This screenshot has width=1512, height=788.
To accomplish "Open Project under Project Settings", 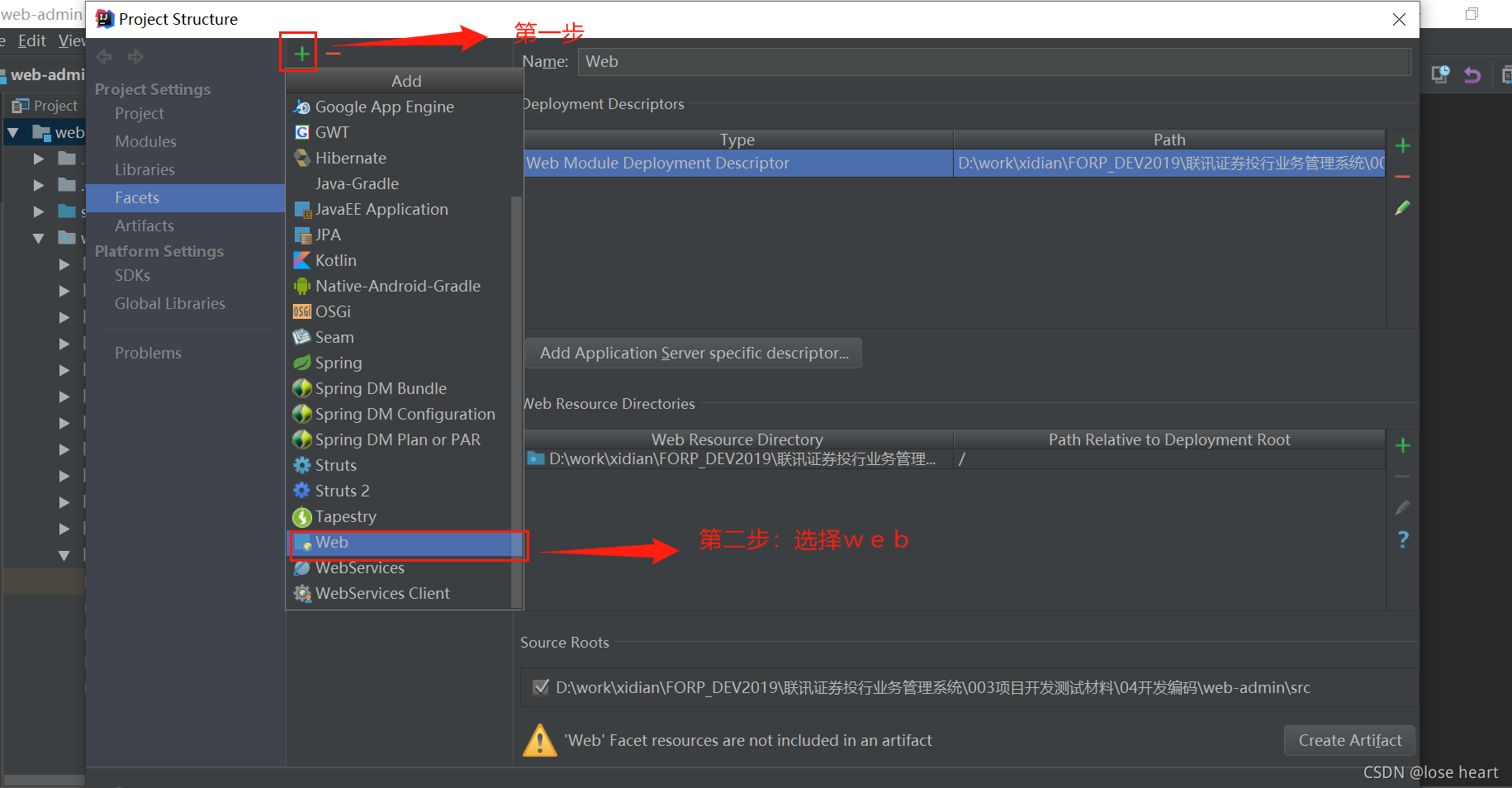I will tap(140, 113).
